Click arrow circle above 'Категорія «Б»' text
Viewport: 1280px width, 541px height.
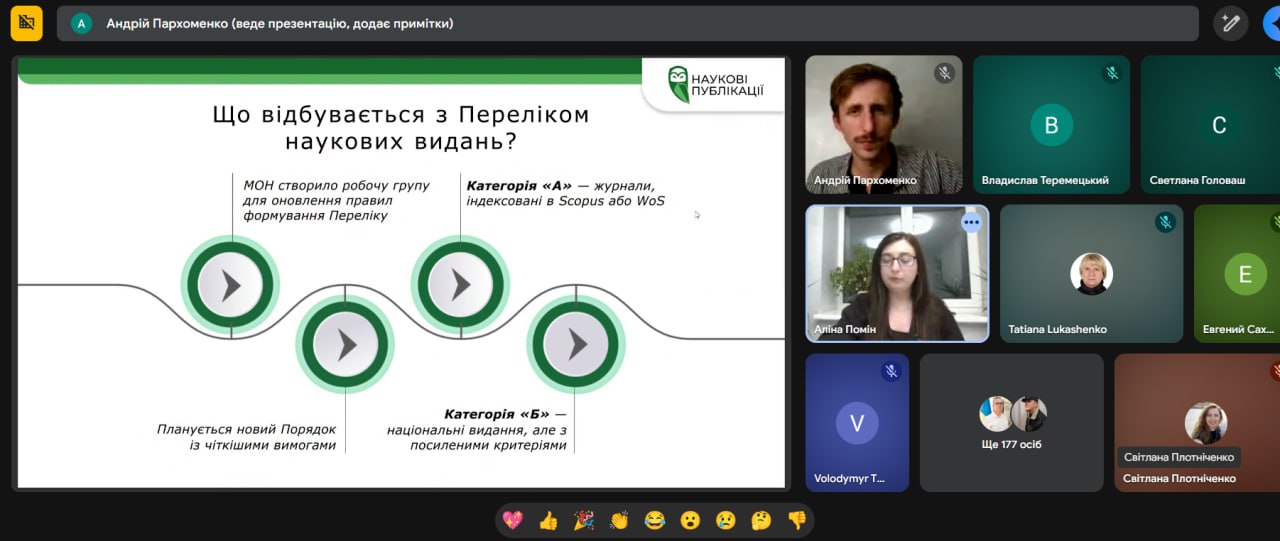pos(577,345)
